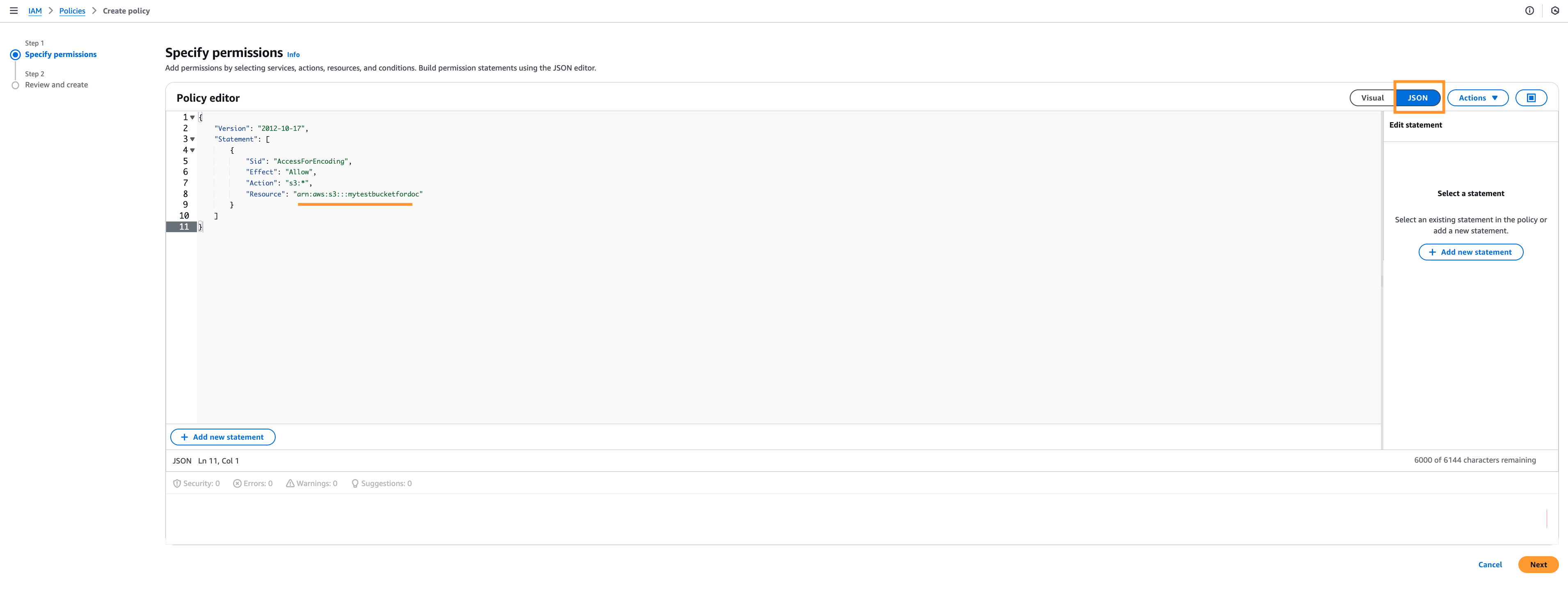
Task: Select the Review and create step
Action: (56, 85)
